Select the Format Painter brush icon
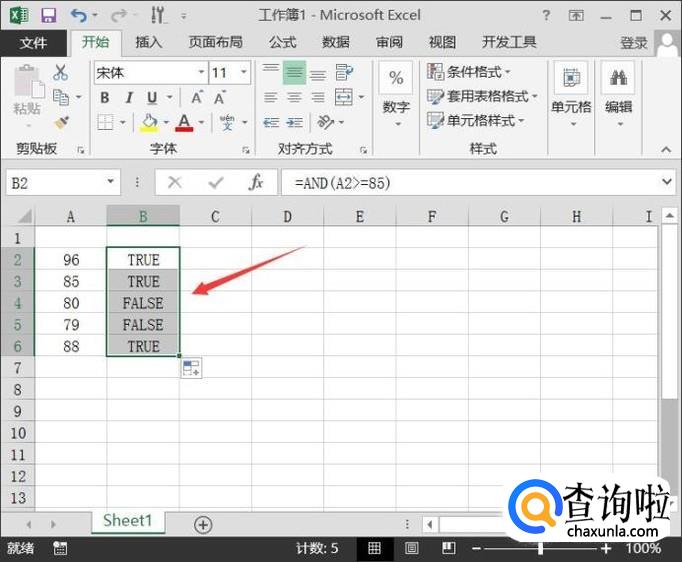This screenshot has height=562, width=682. (x=61, y=122)
